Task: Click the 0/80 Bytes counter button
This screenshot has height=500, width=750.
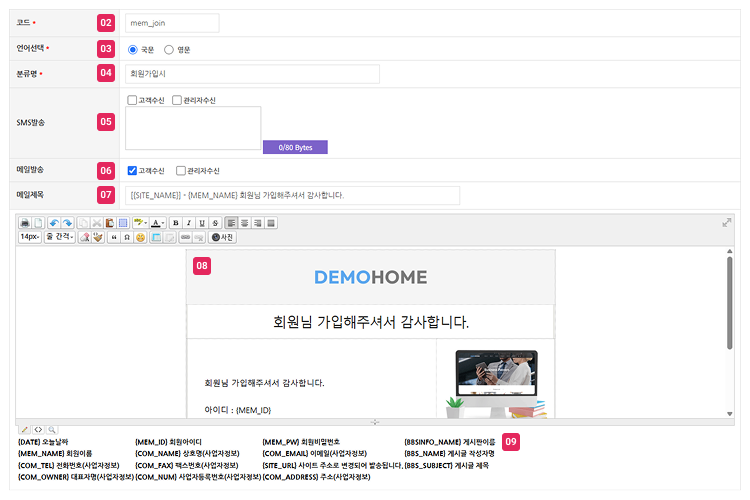Action: (x=295, y=147)
